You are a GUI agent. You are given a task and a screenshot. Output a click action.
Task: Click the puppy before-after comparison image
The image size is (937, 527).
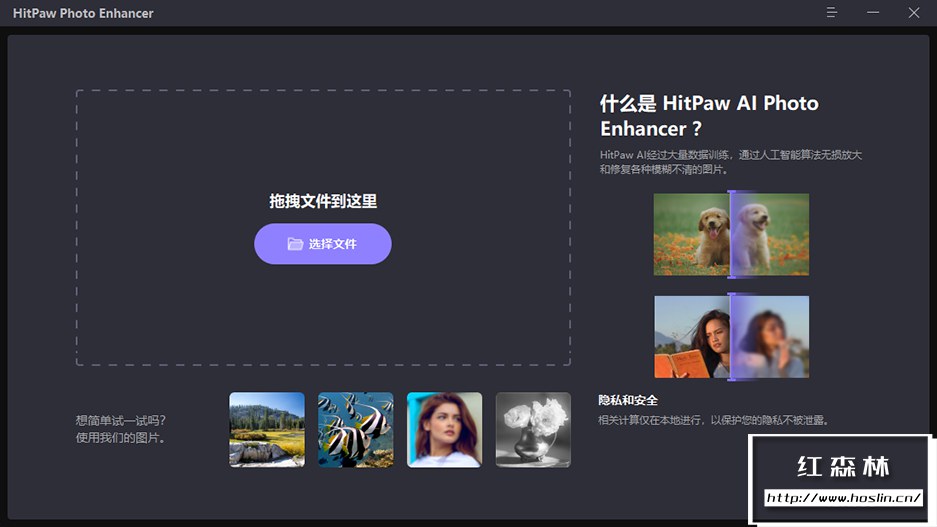click(x=731, y=234)
